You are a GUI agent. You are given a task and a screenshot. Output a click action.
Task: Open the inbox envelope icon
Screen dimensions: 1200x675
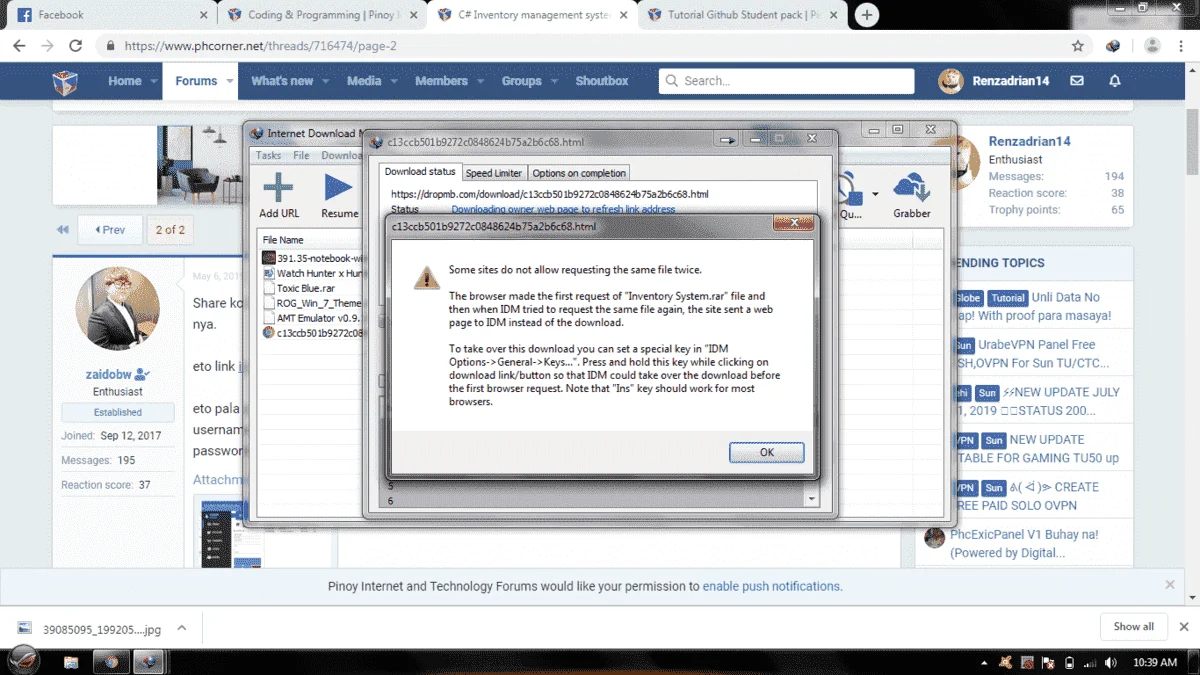tap(1077, 81)
